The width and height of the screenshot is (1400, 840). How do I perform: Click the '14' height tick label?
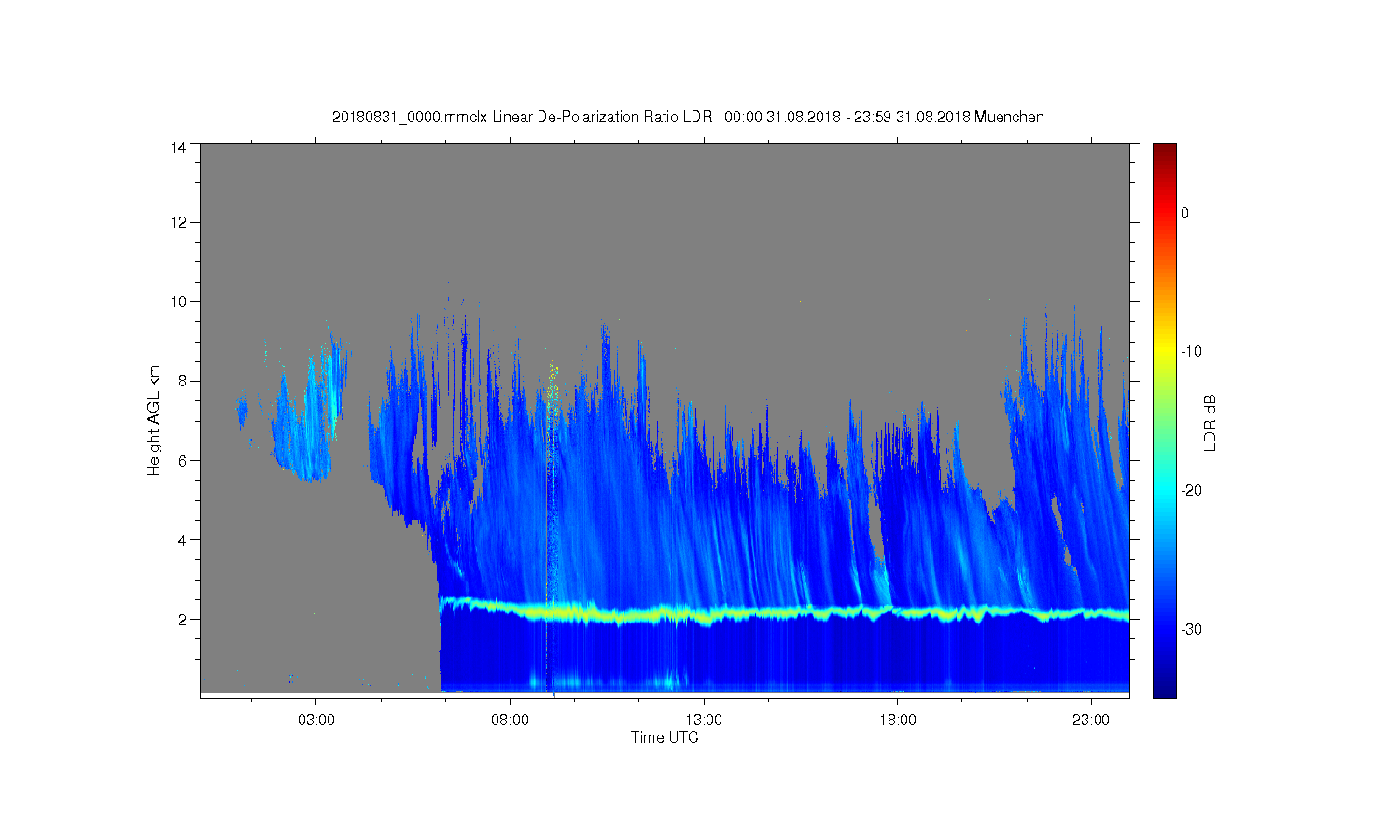pyautogui.click(x=178, y=147)
